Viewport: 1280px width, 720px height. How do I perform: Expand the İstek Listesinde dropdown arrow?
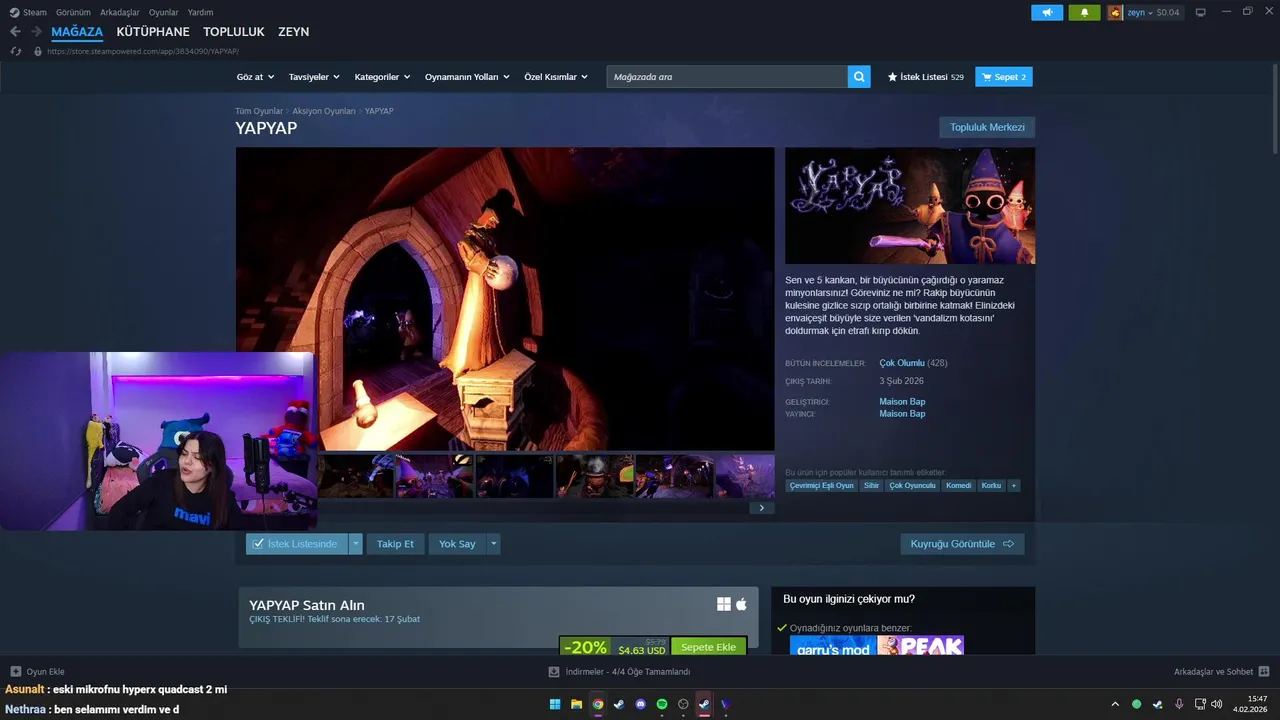[355, 544]
